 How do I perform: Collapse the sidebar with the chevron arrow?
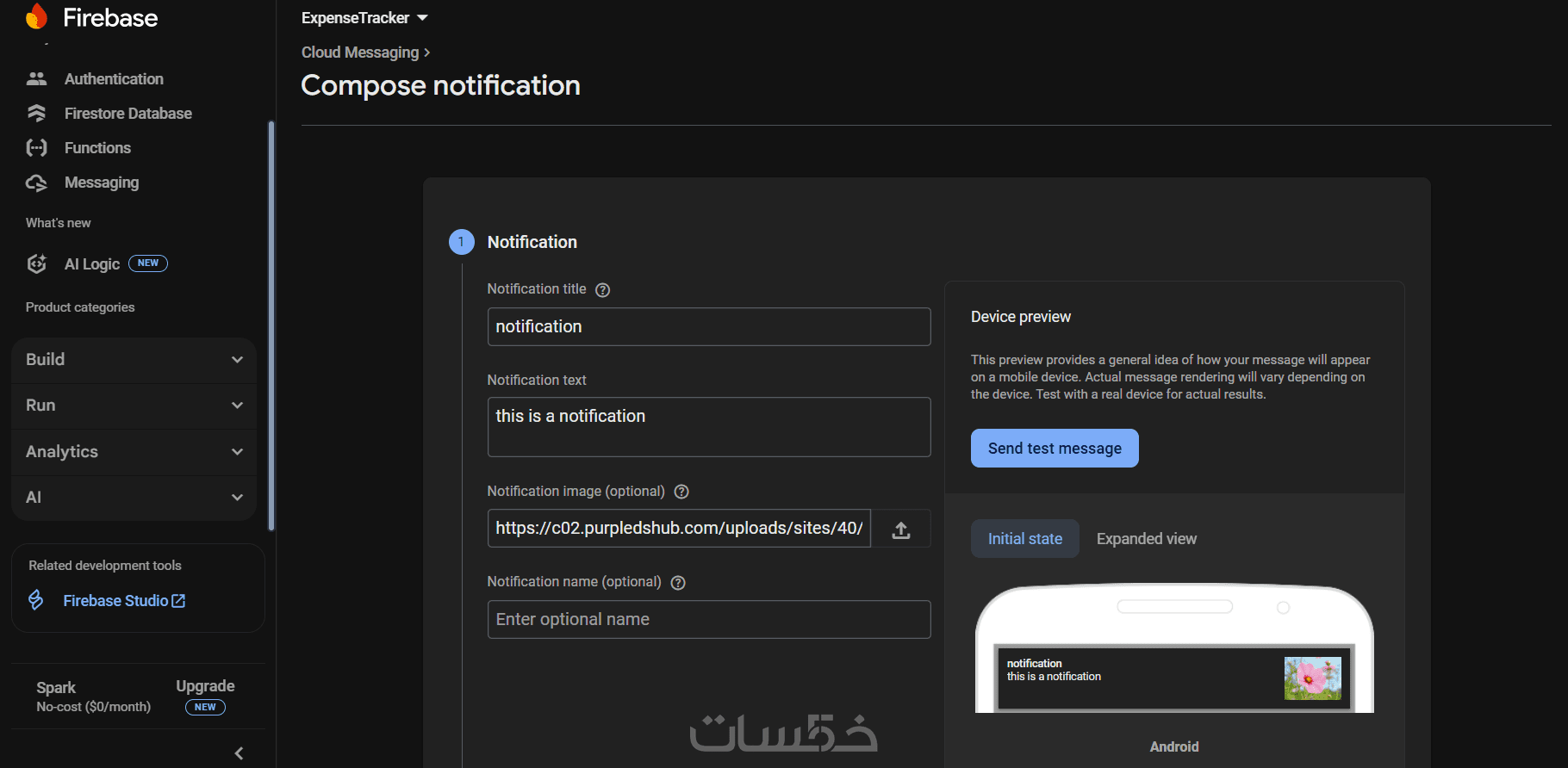tap(239, 753)
